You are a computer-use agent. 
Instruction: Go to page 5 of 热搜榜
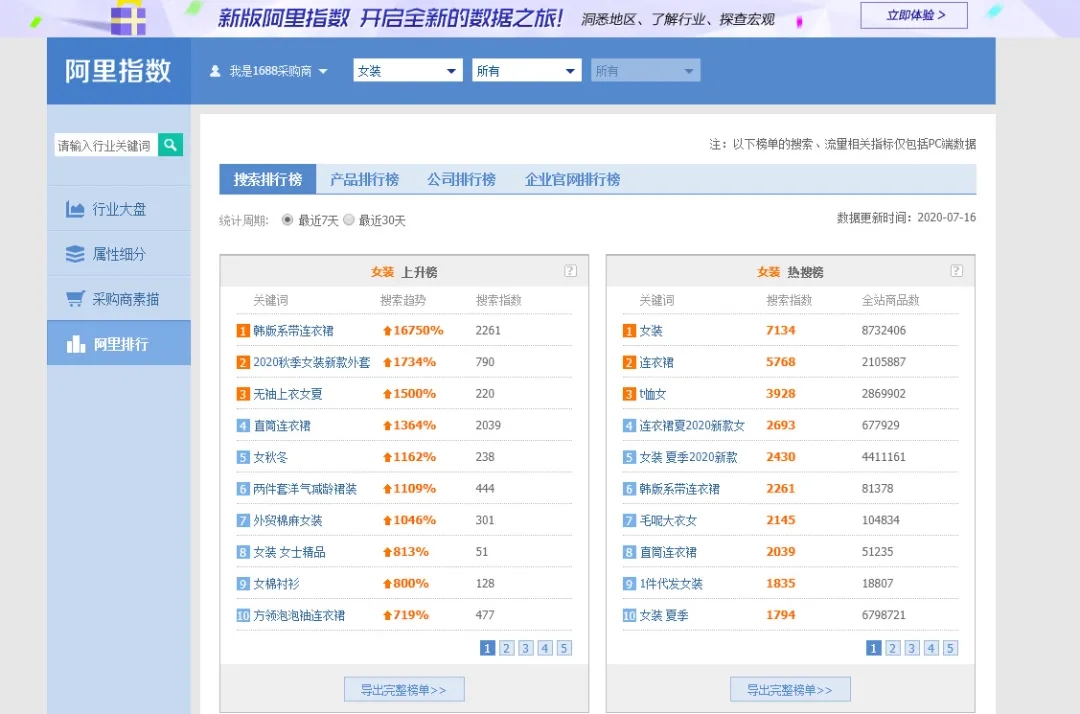coord(951,648)
